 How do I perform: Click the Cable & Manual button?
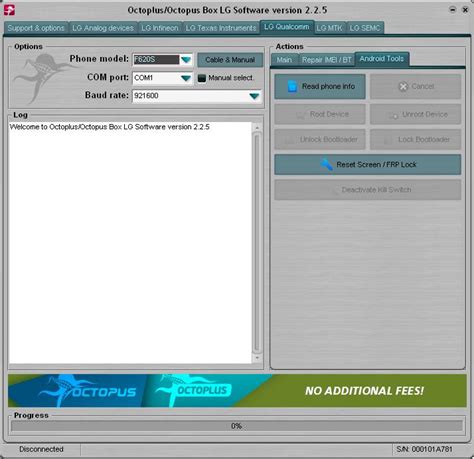click(x=230, y=60)
